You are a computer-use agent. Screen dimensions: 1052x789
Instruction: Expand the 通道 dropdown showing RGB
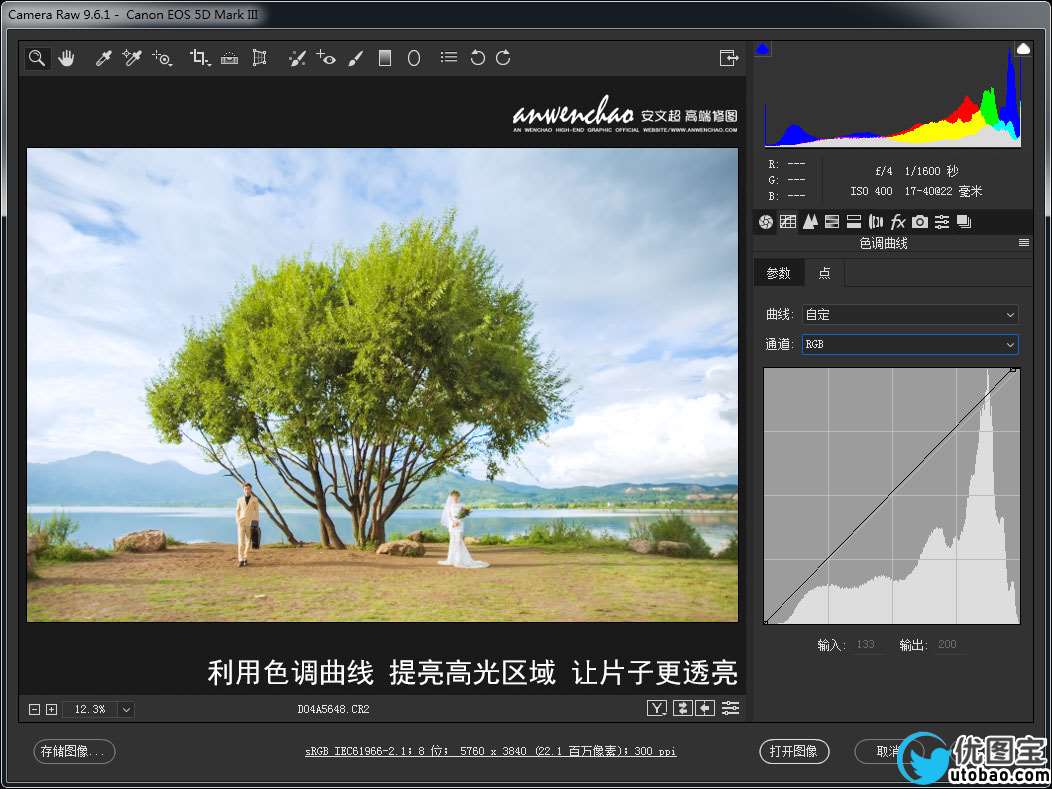click(910, 344)
